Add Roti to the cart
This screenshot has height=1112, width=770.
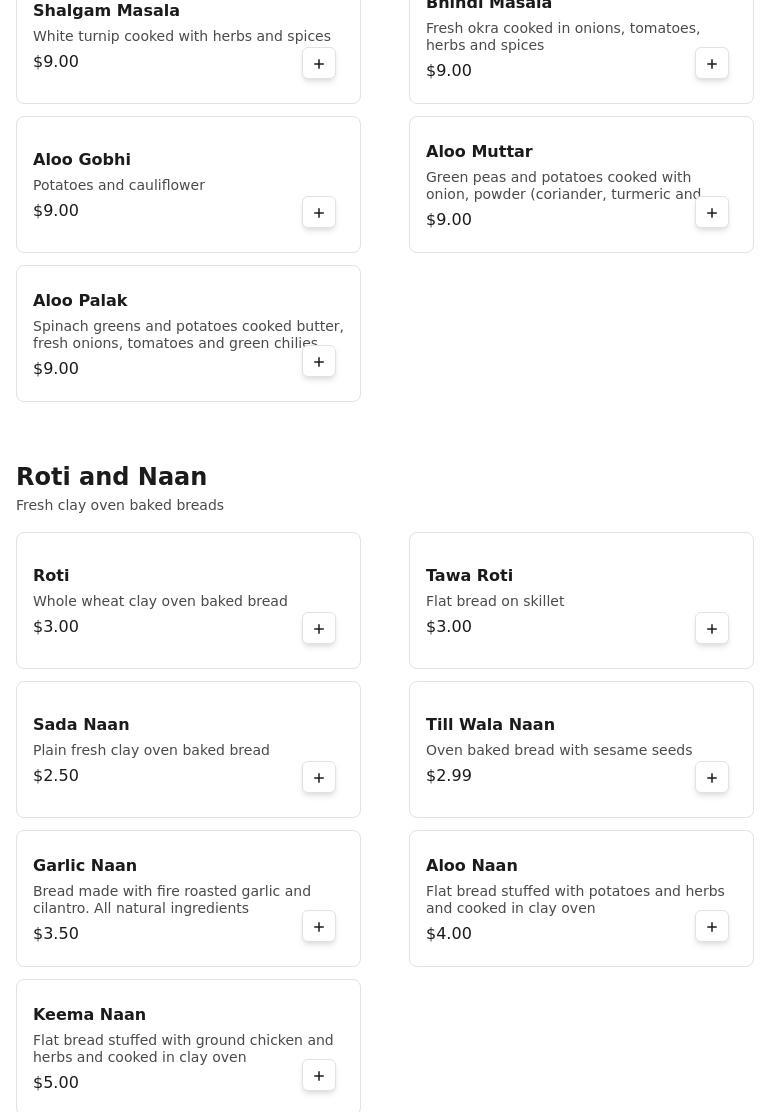click(319, 629)
